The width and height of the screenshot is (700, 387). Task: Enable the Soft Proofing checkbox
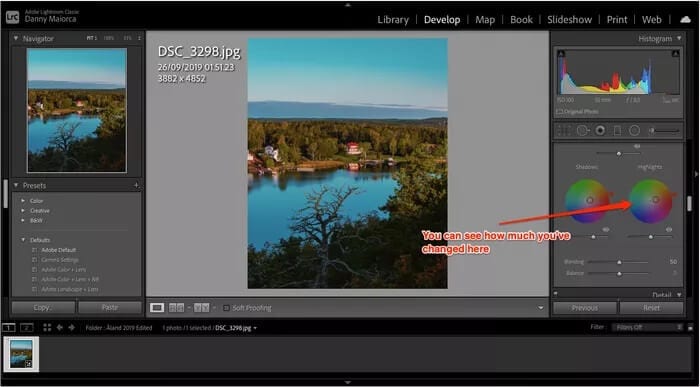(226, 308)
